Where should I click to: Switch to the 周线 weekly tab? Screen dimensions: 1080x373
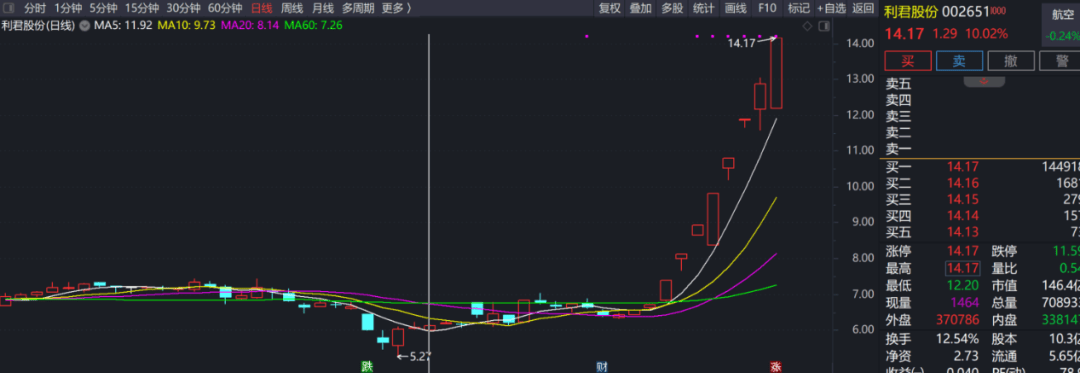click(292, 9)
